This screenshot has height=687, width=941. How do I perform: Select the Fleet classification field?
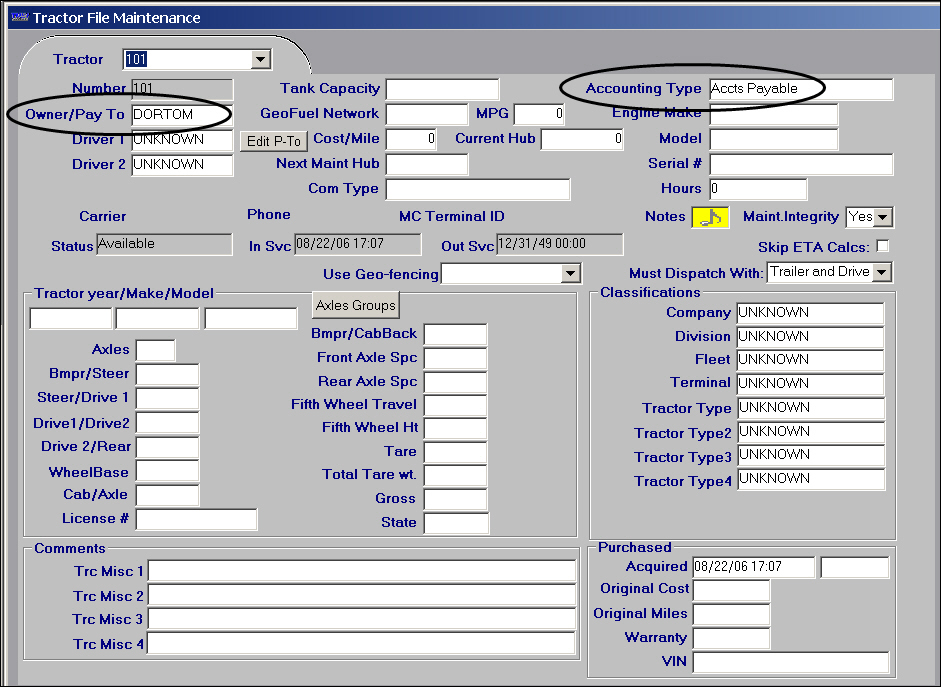point(810,360)
